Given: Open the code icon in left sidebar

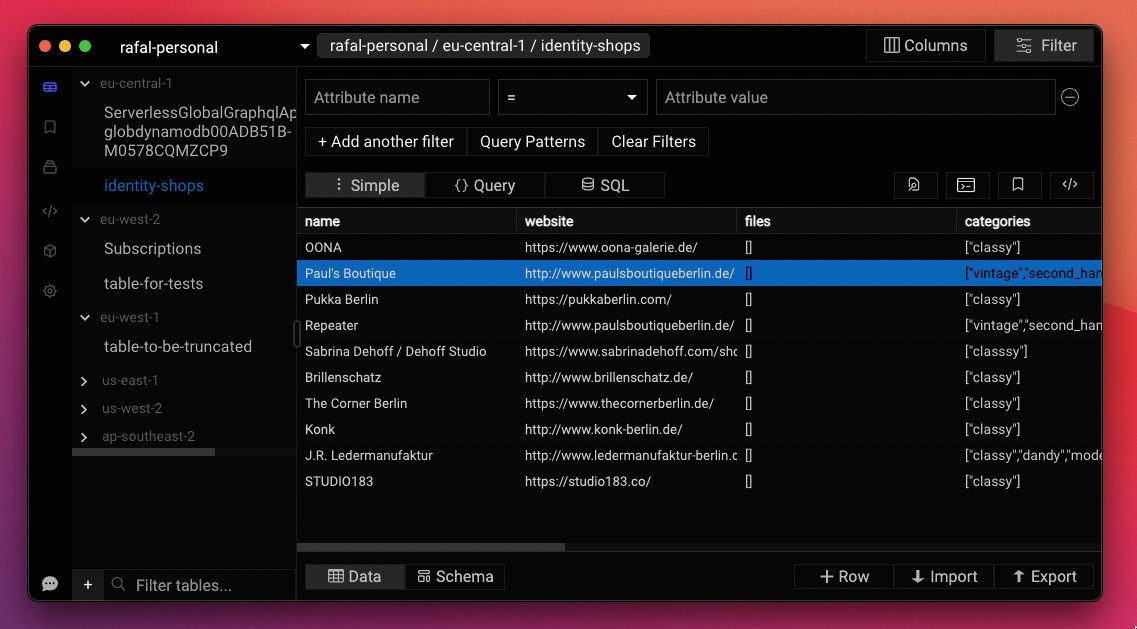Looking at the screenshot, I should pyautogui.click(x=50, y=211).
